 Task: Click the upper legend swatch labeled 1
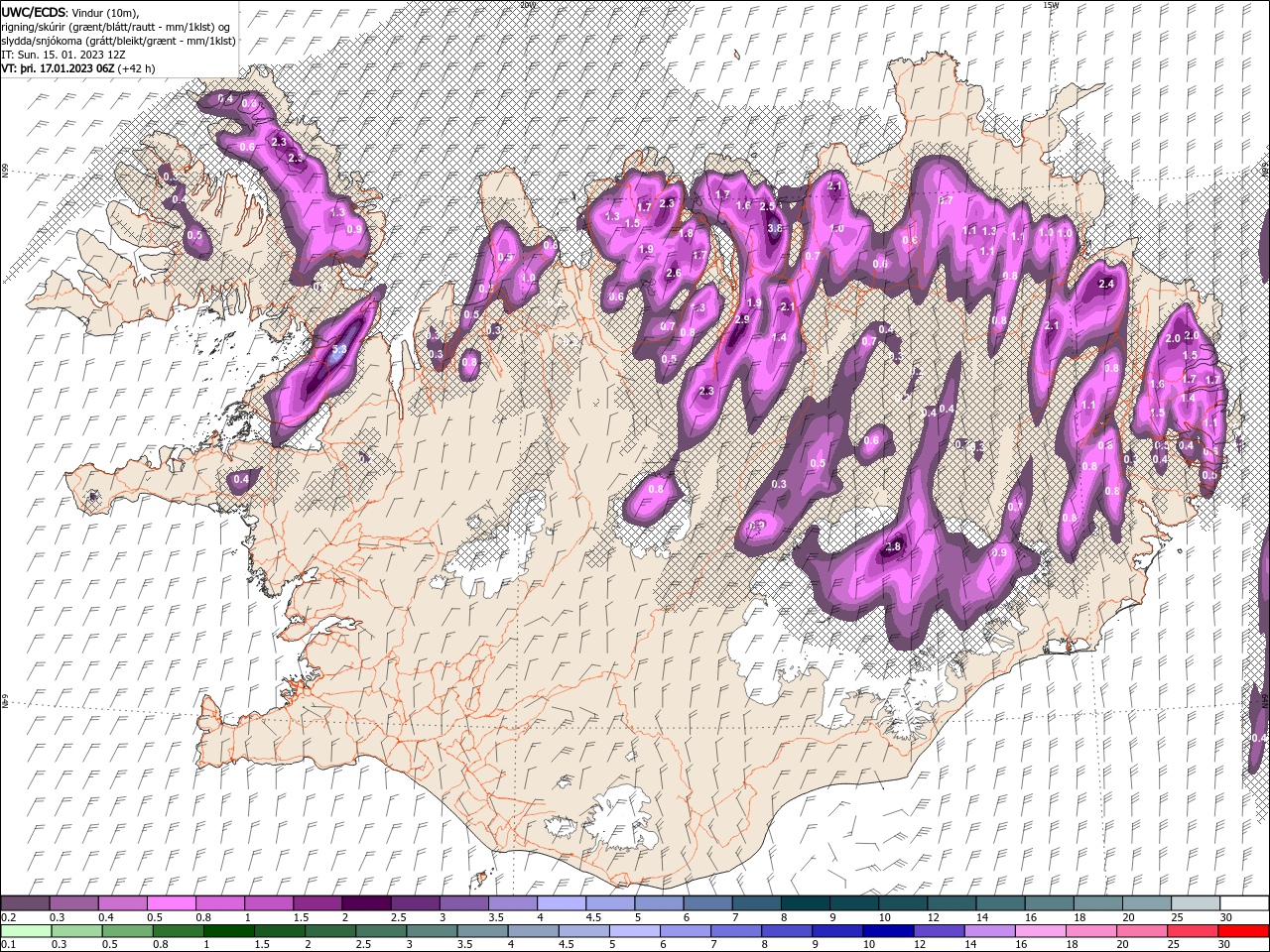coord(269,903)
